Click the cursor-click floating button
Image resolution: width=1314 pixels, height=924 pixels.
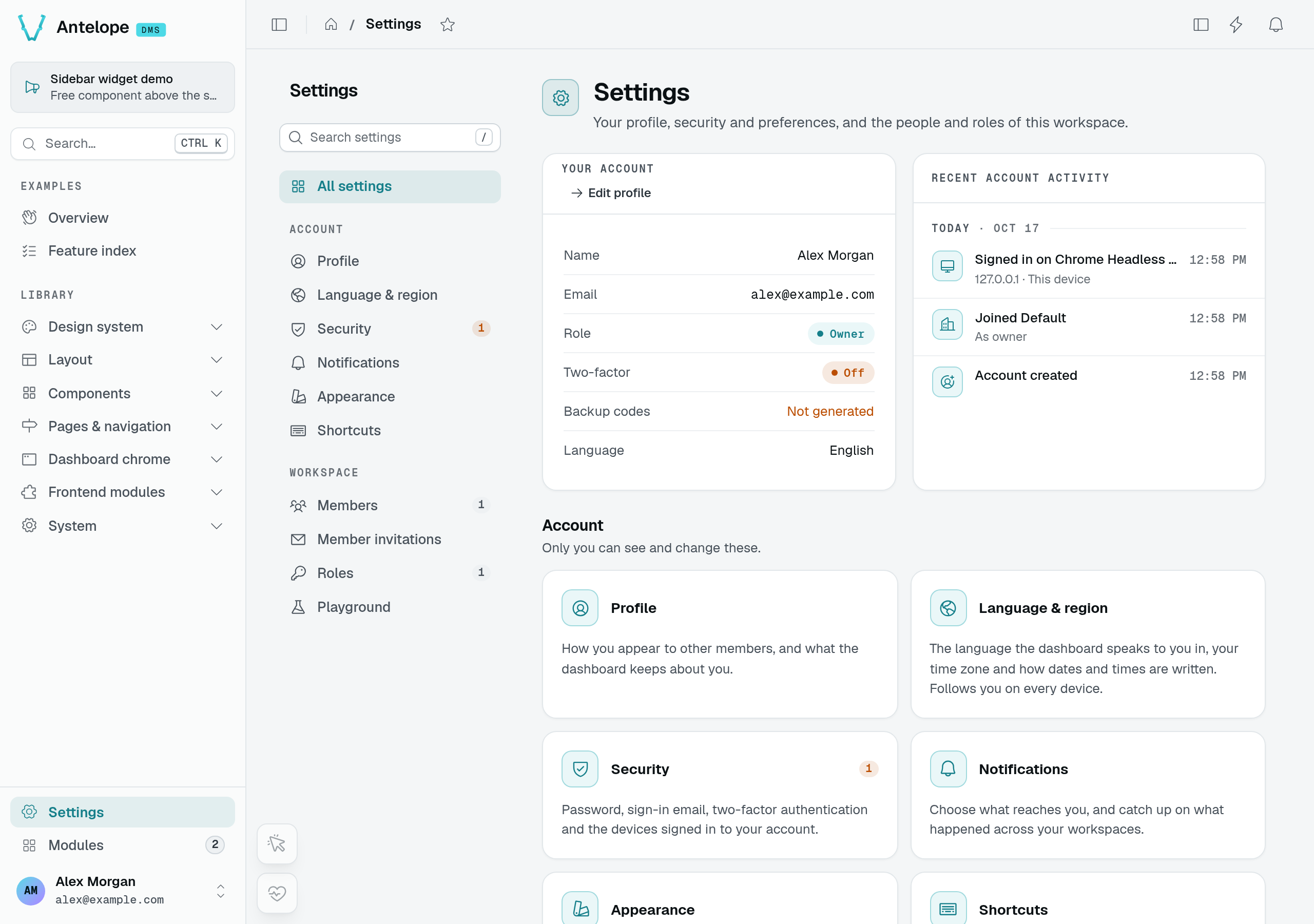[277, 843]
